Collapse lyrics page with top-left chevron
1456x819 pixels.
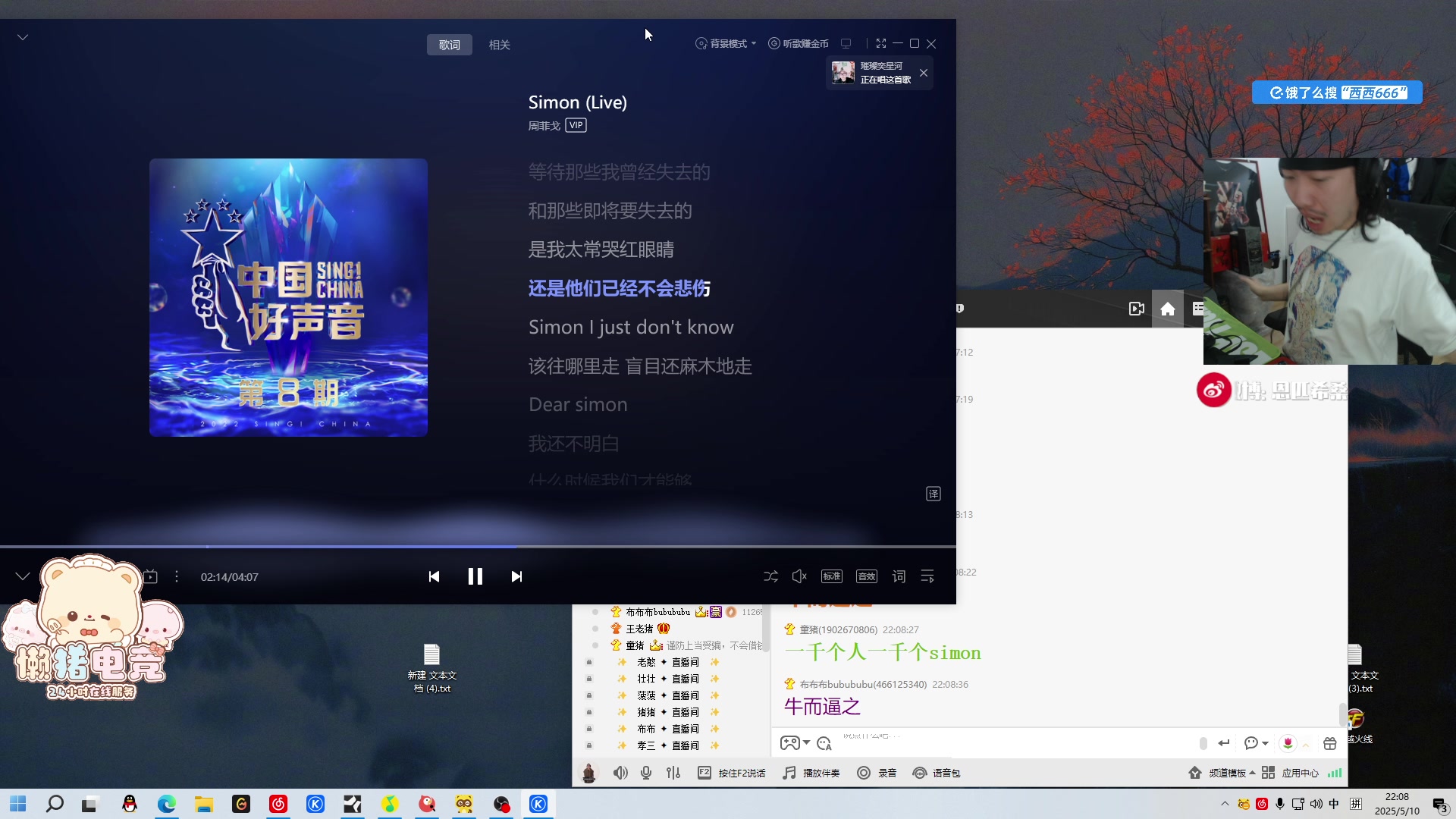pos(23,36)
